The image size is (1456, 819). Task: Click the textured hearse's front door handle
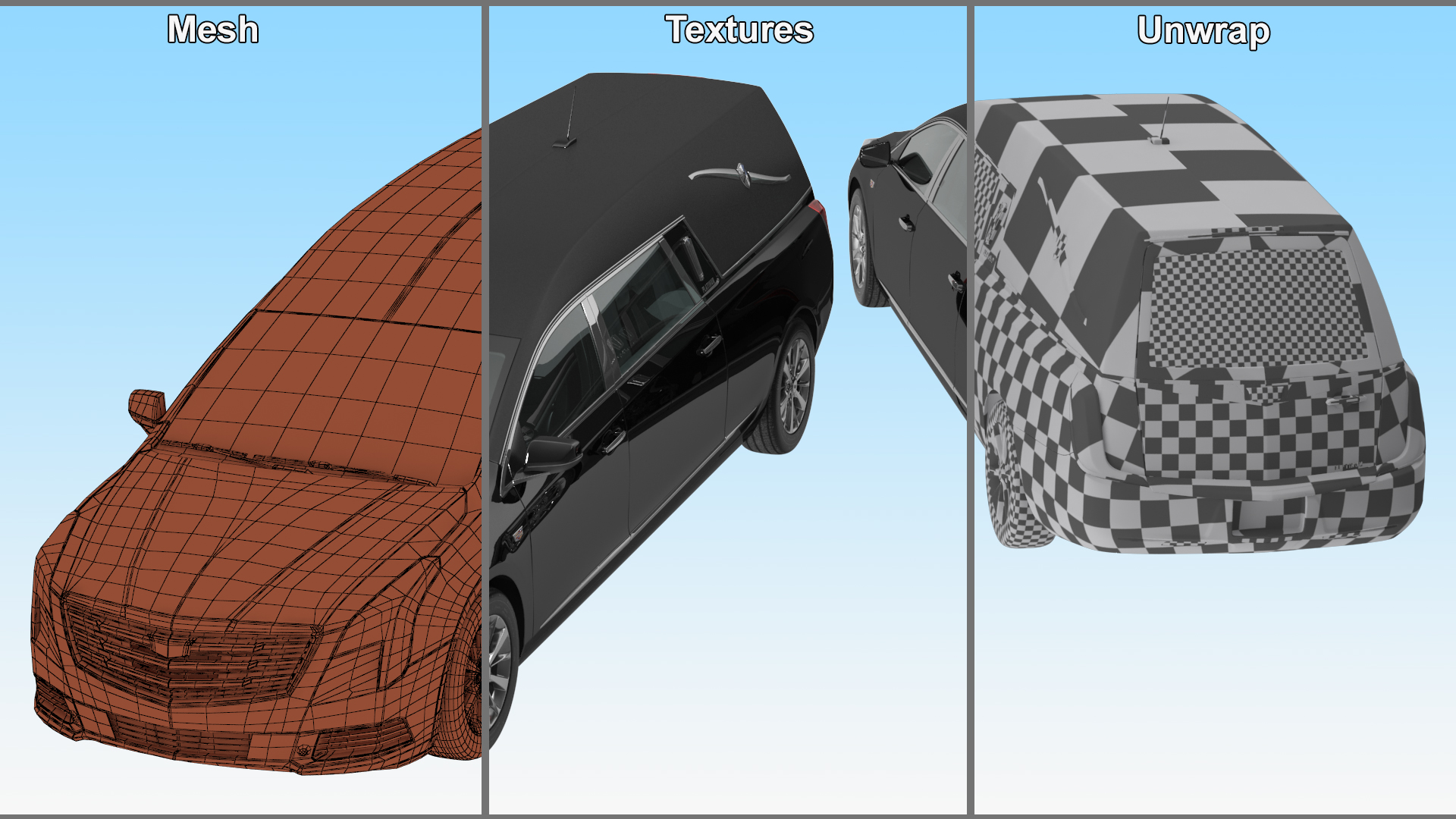coord(613,440)
